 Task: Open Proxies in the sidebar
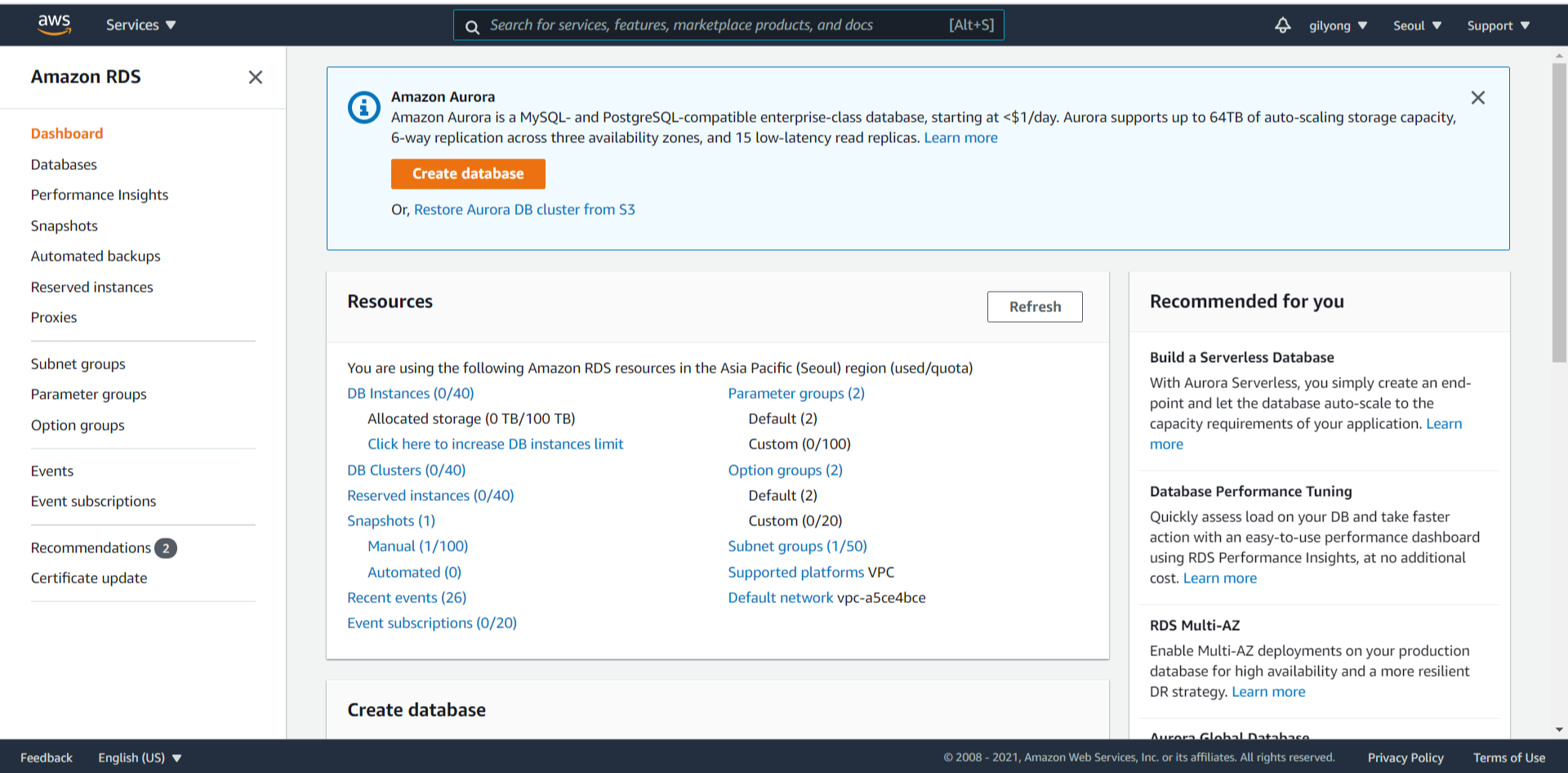point(54,317)
